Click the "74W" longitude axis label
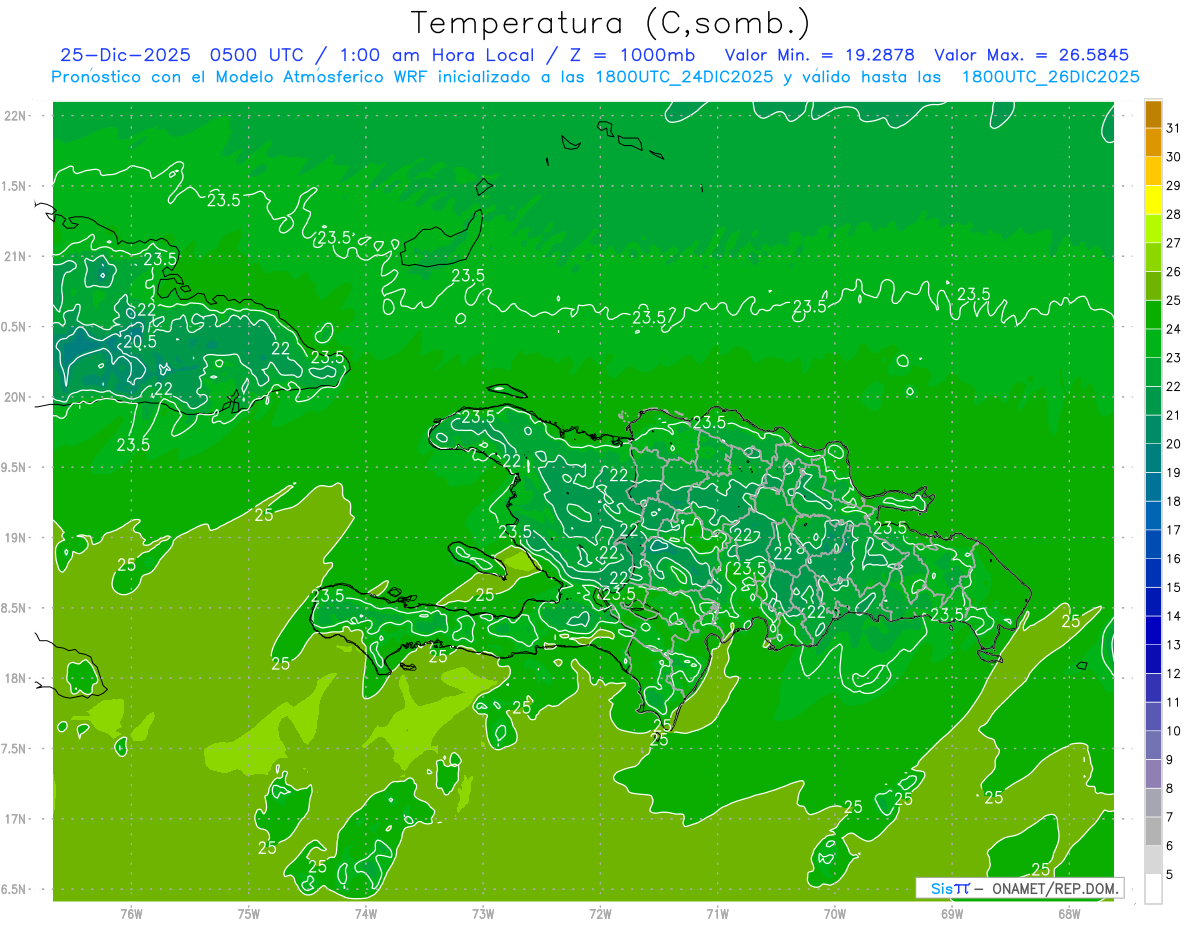This screenshot has height=927, width=1200. (366, 914)
